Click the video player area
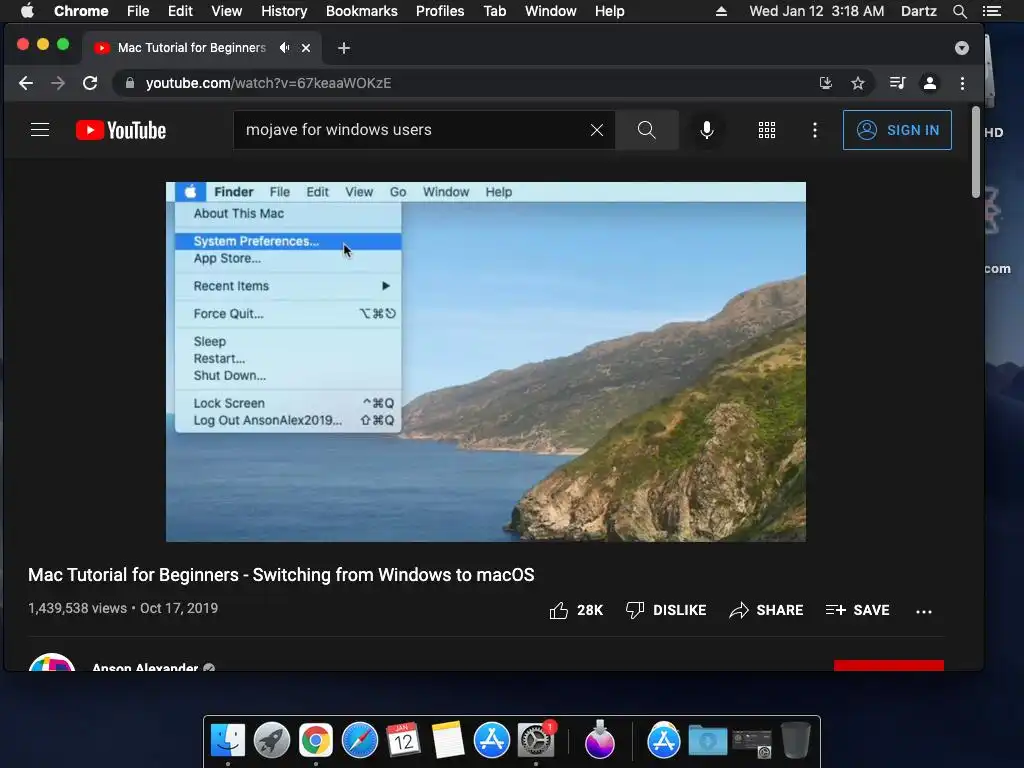This screenshot has width=1024, height=768. click(x=485, y=361)
